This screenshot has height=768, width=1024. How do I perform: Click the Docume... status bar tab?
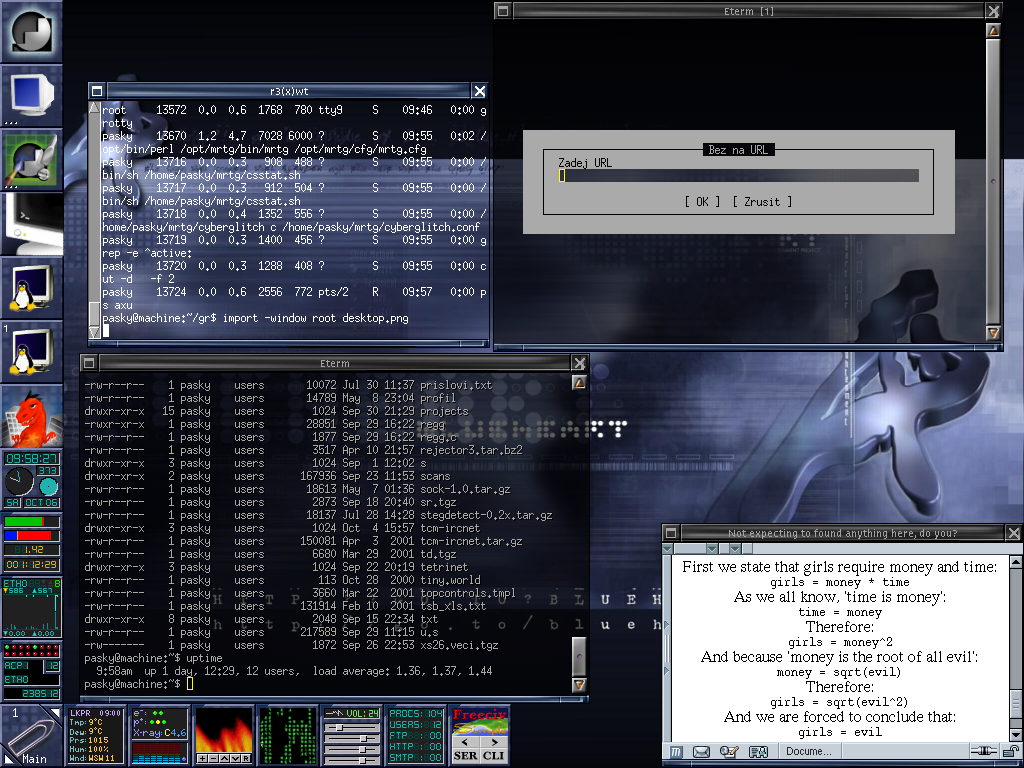point(808,752)
